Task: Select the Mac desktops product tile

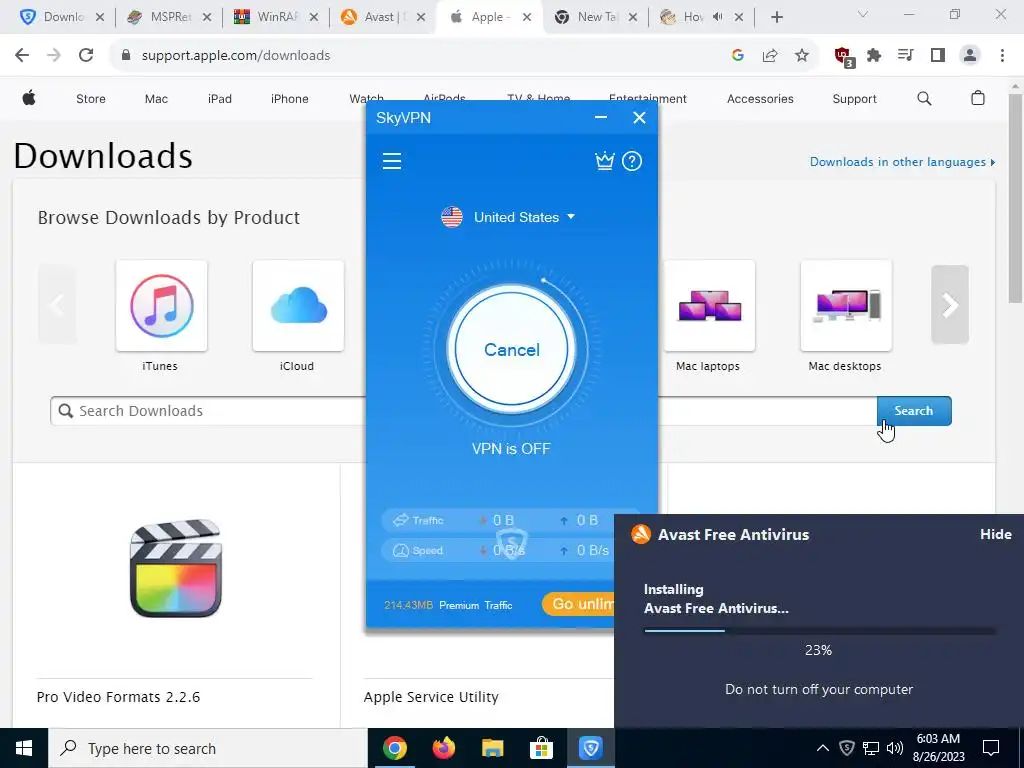Action: point(846,306)
